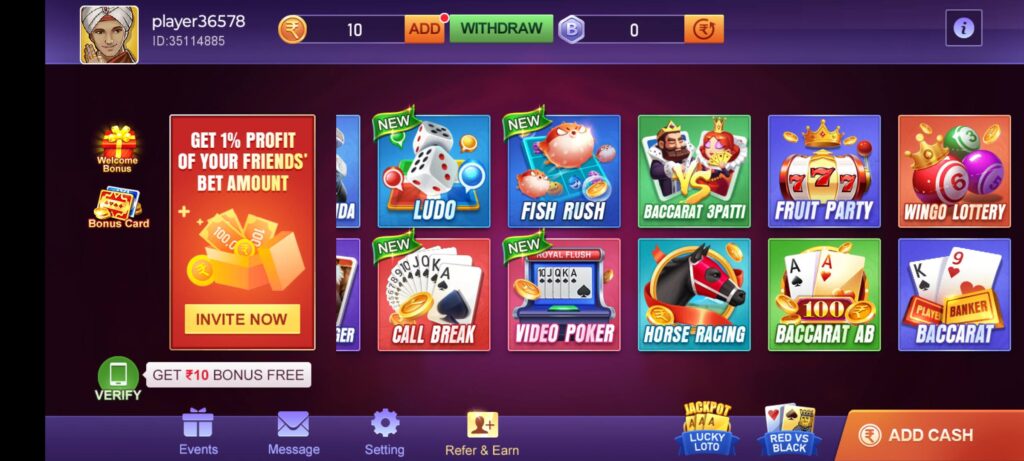Open the Call Break card game
The height and width of the screenshot is (461, 1024).
434,294
